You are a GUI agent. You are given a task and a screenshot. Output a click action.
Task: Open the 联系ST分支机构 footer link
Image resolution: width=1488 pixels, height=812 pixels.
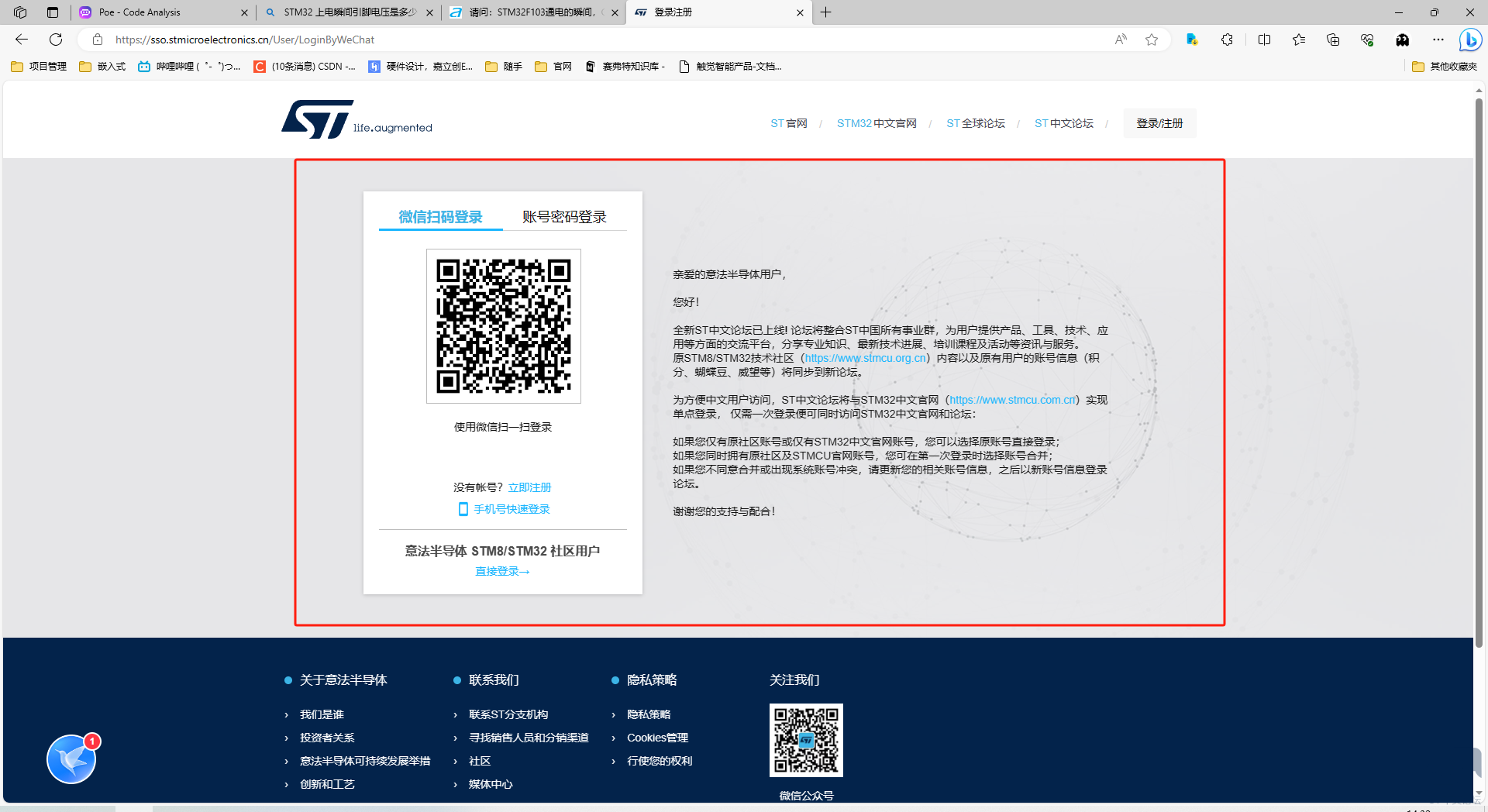508,714
